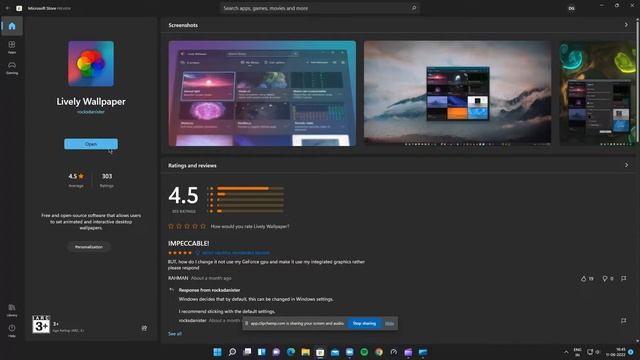
Task: Click the IARC 3+ age rating badge
Action: pos(41,324)
